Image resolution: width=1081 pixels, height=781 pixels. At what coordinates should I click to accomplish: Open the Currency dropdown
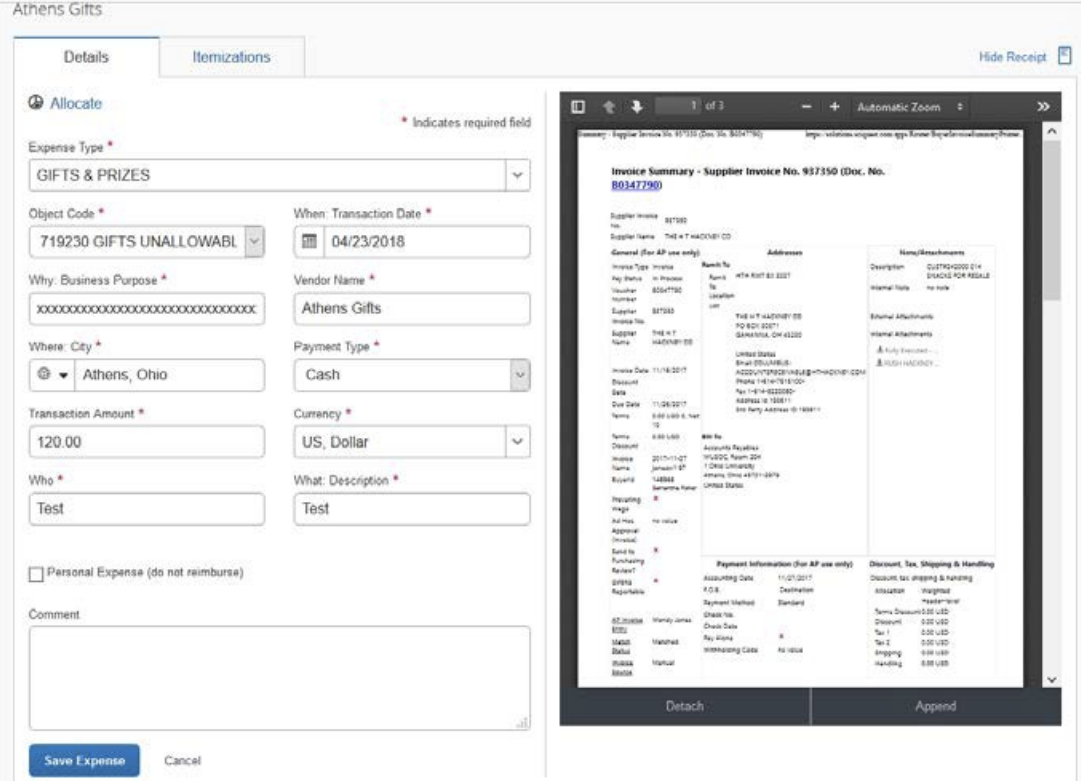(x=517, y=441)
